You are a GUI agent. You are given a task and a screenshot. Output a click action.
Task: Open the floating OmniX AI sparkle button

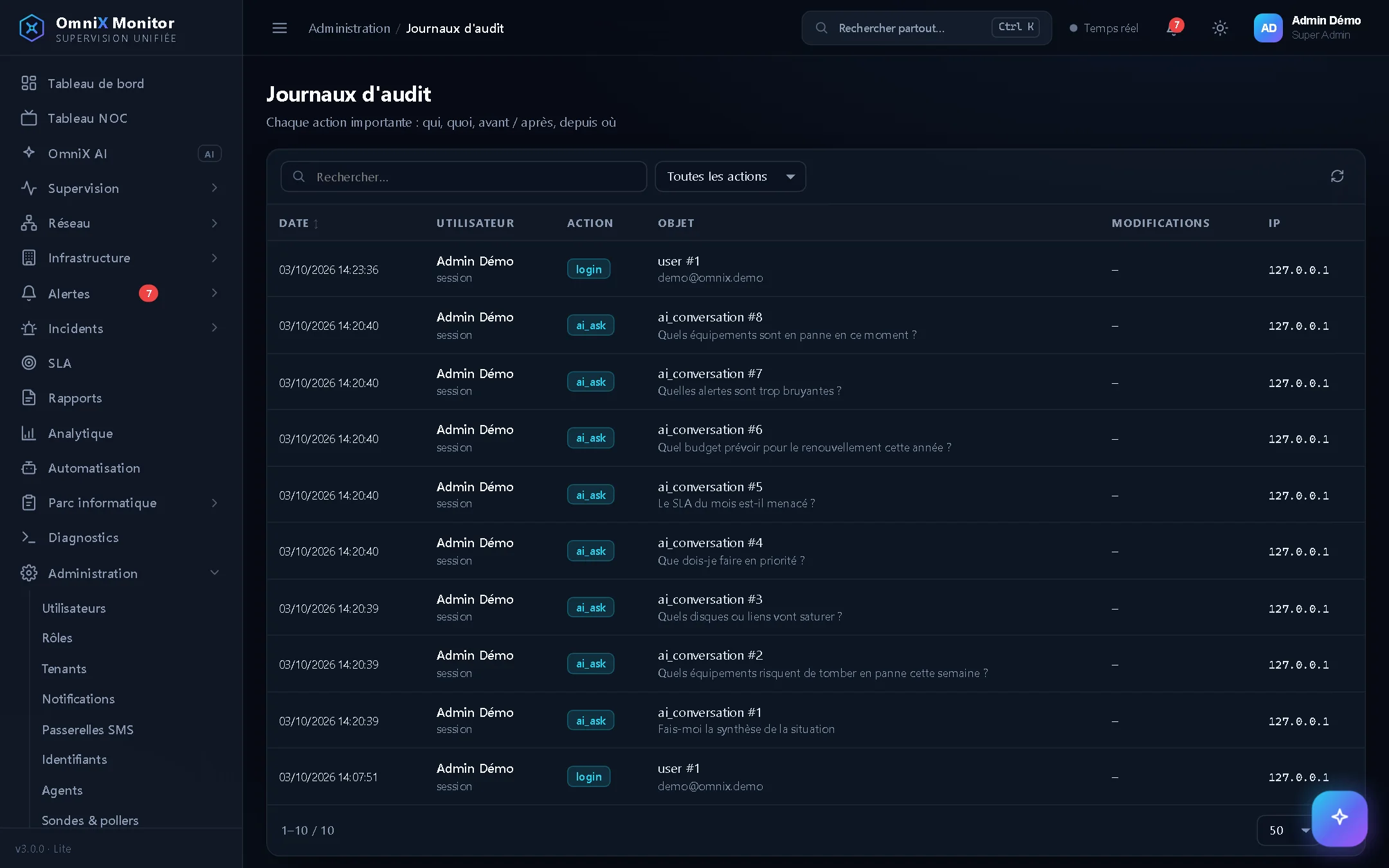(1339, 818)
